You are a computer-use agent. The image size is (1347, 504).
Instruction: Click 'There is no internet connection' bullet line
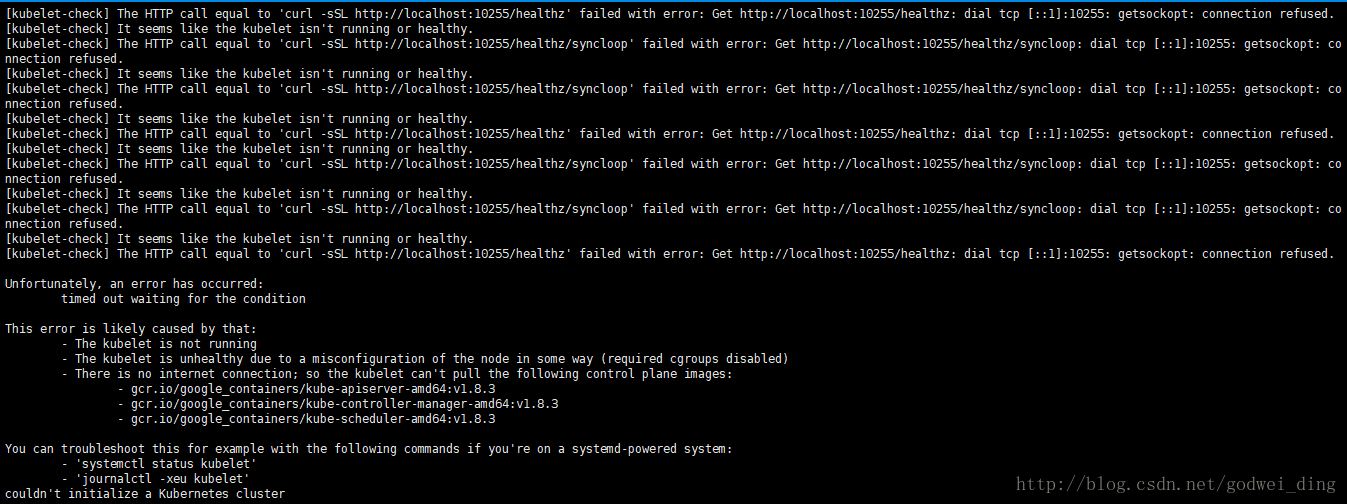pyautogui.click(x=397, y=374)
